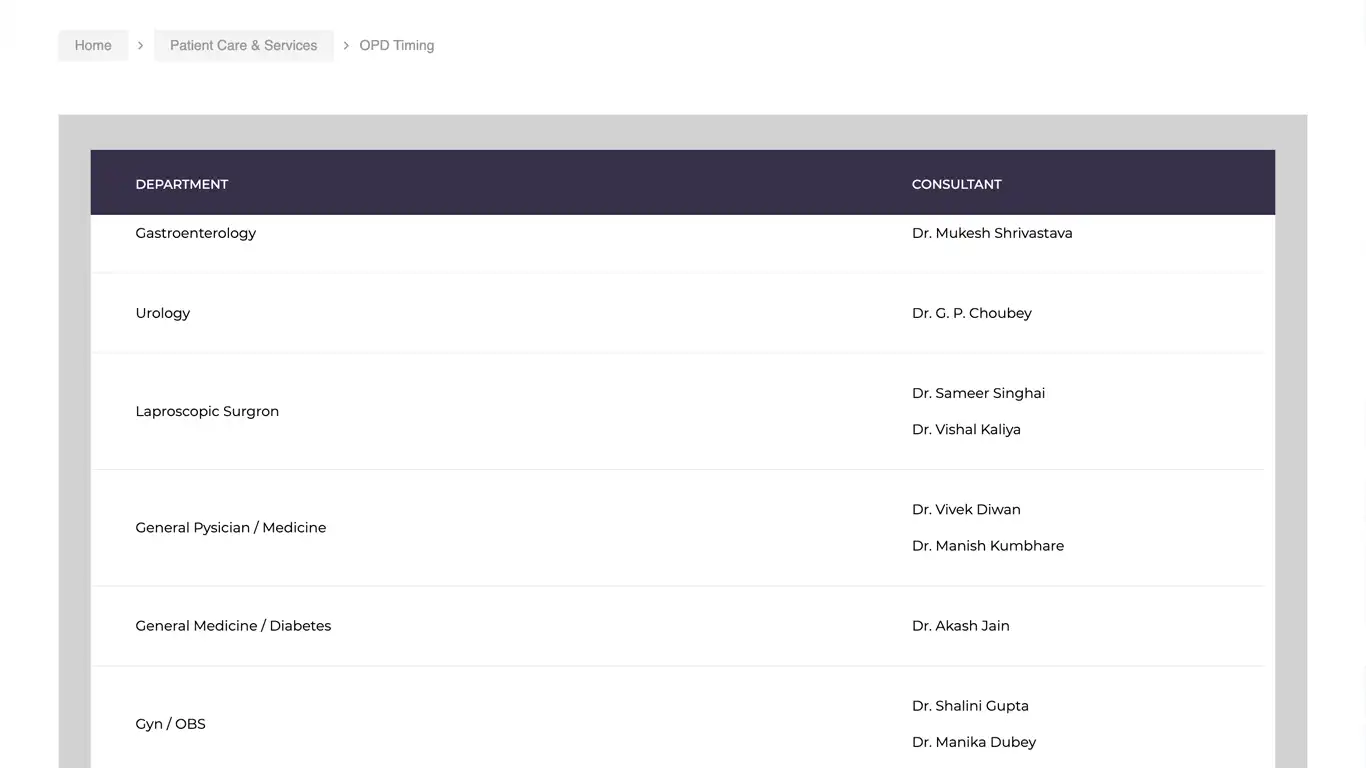Screen dimensions: 1366x768
Task: Click the chevron after the Home breadcrumb
Action: click(141, 45)
